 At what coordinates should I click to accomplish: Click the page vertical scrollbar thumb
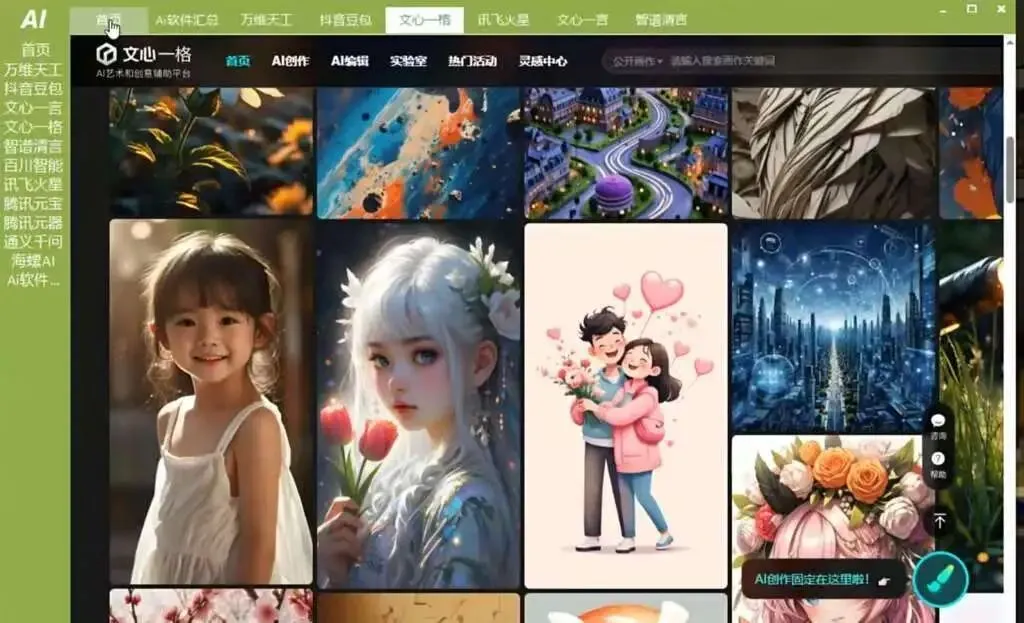(1010, 168)
